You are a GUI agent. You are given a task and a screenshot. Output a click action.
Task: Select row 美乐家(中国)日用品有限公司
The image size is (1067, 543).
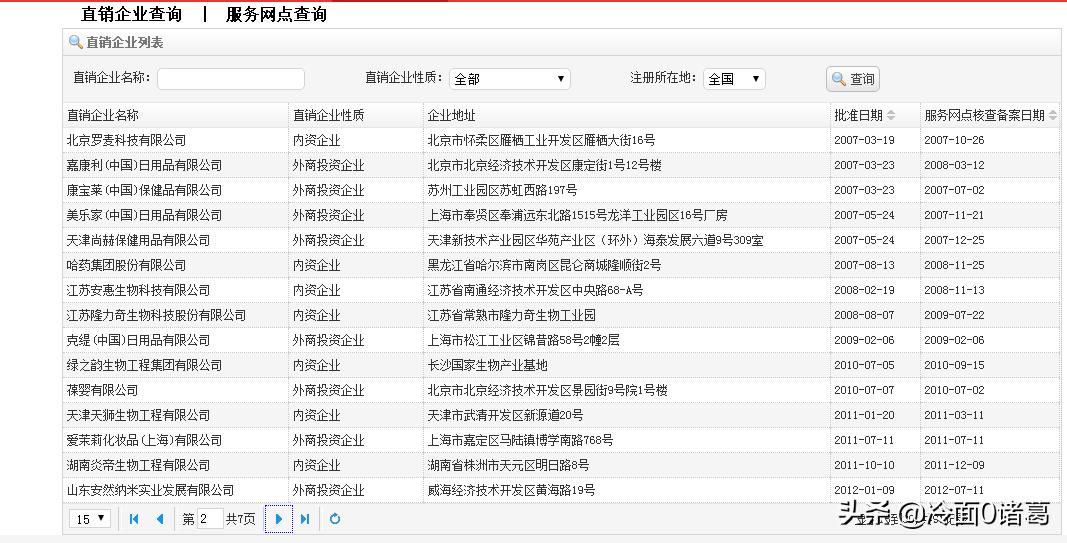pos(561,215)
